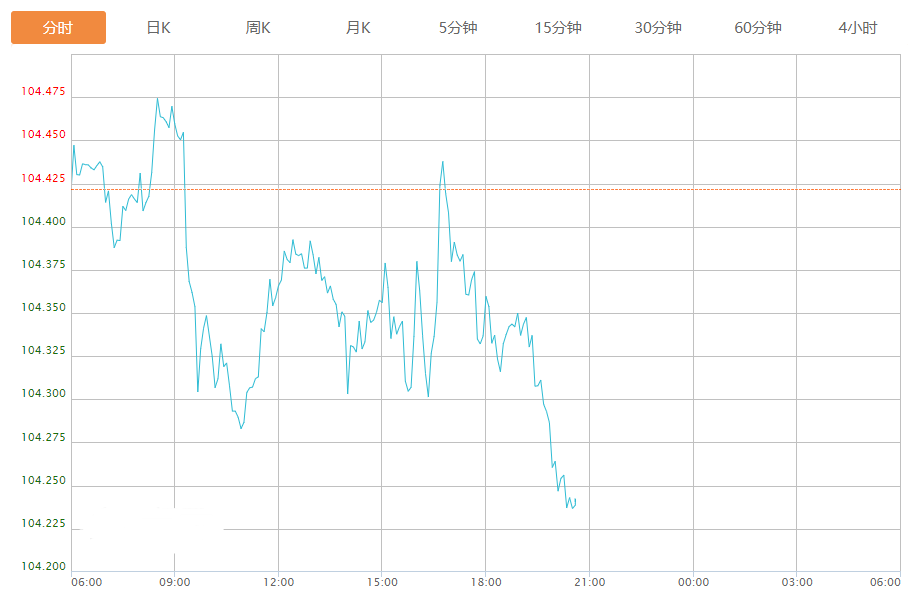Switch to 30分钟 chart

(x=658, y=28)
